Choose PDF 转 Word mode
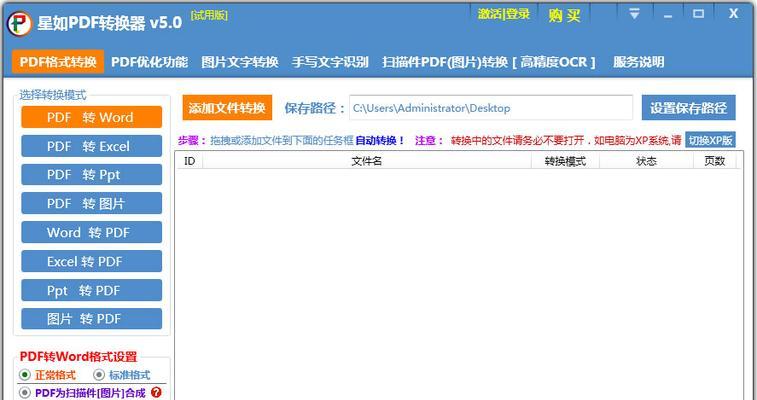The height and width of the screenshot is (400, 757). 91,117
